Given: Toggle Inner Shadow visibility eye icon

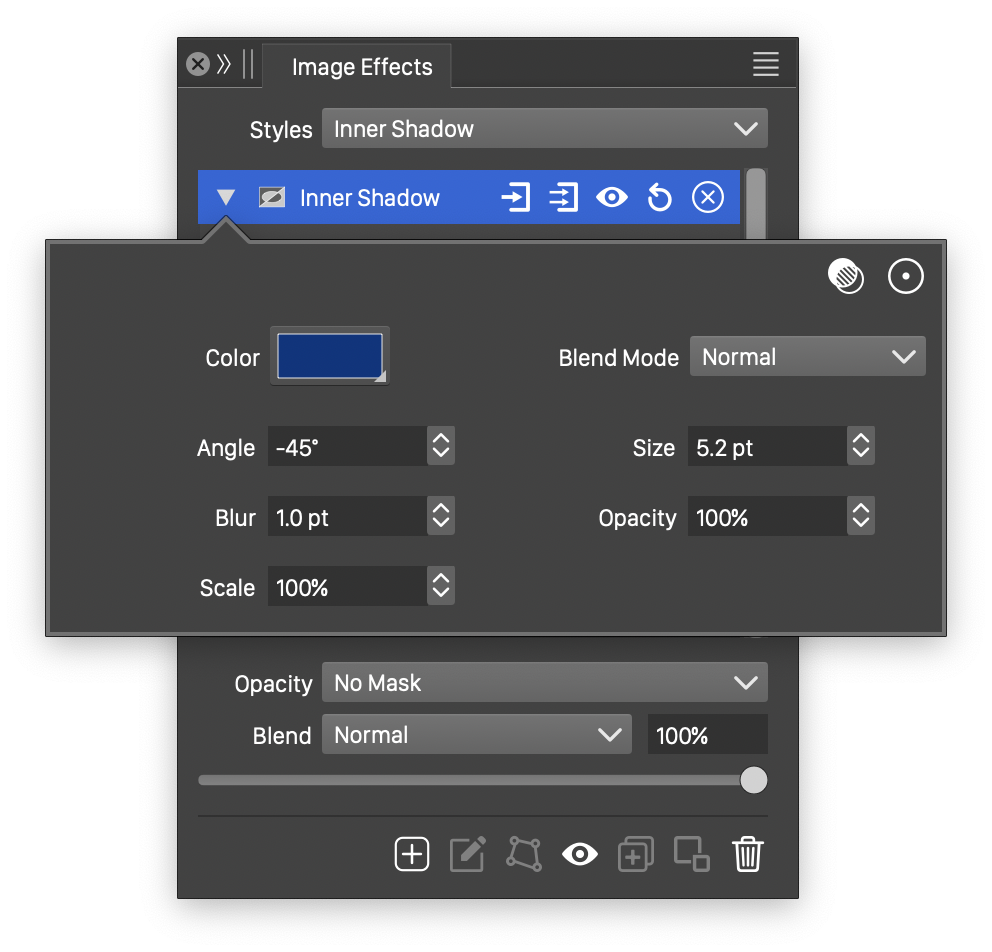Looking at the screenshot, I should 611,198.
